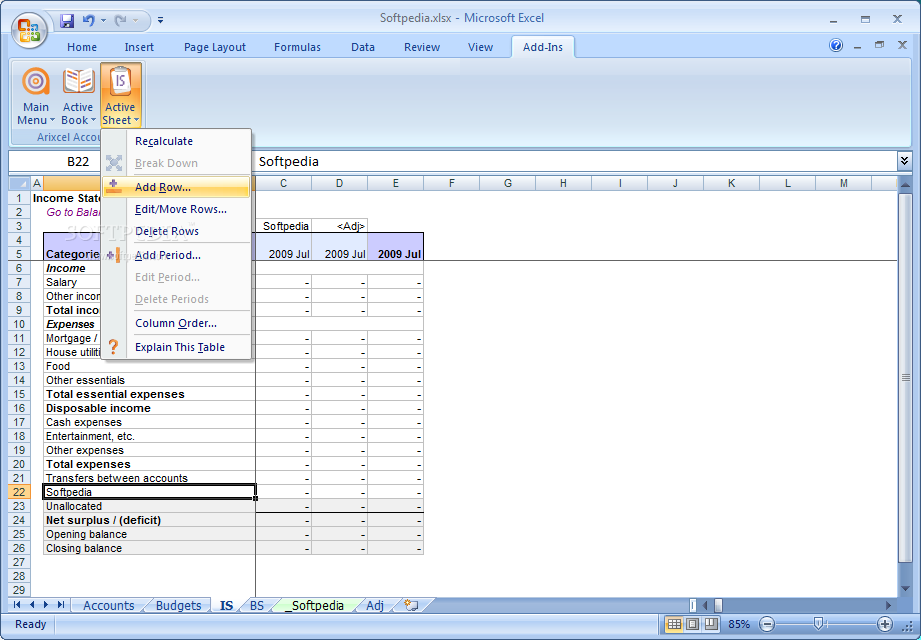Click the 'Disposable income' cell

click(150, 408)
